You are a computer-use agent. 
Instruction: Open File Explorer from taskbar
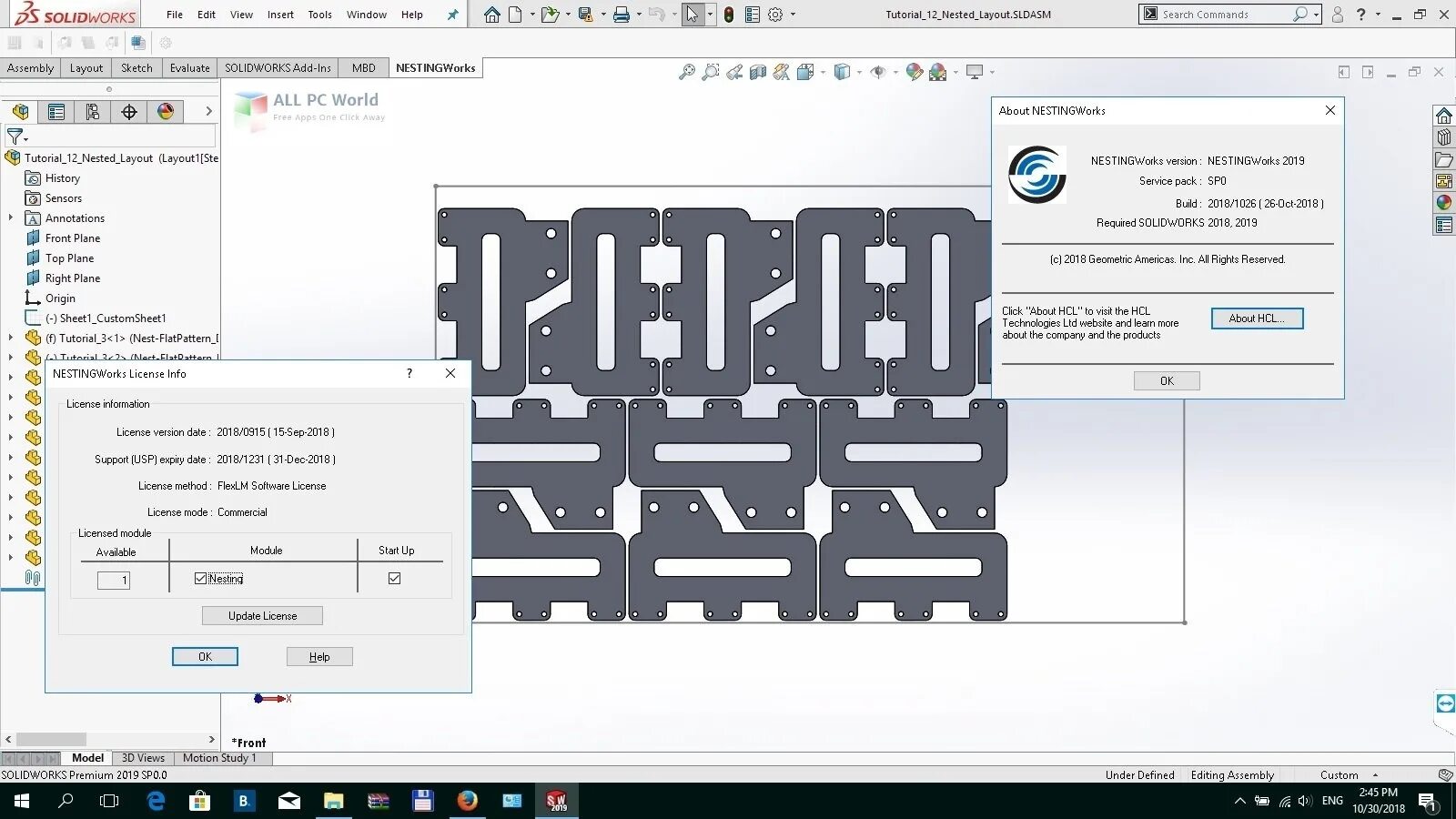[x=333, y=801]
